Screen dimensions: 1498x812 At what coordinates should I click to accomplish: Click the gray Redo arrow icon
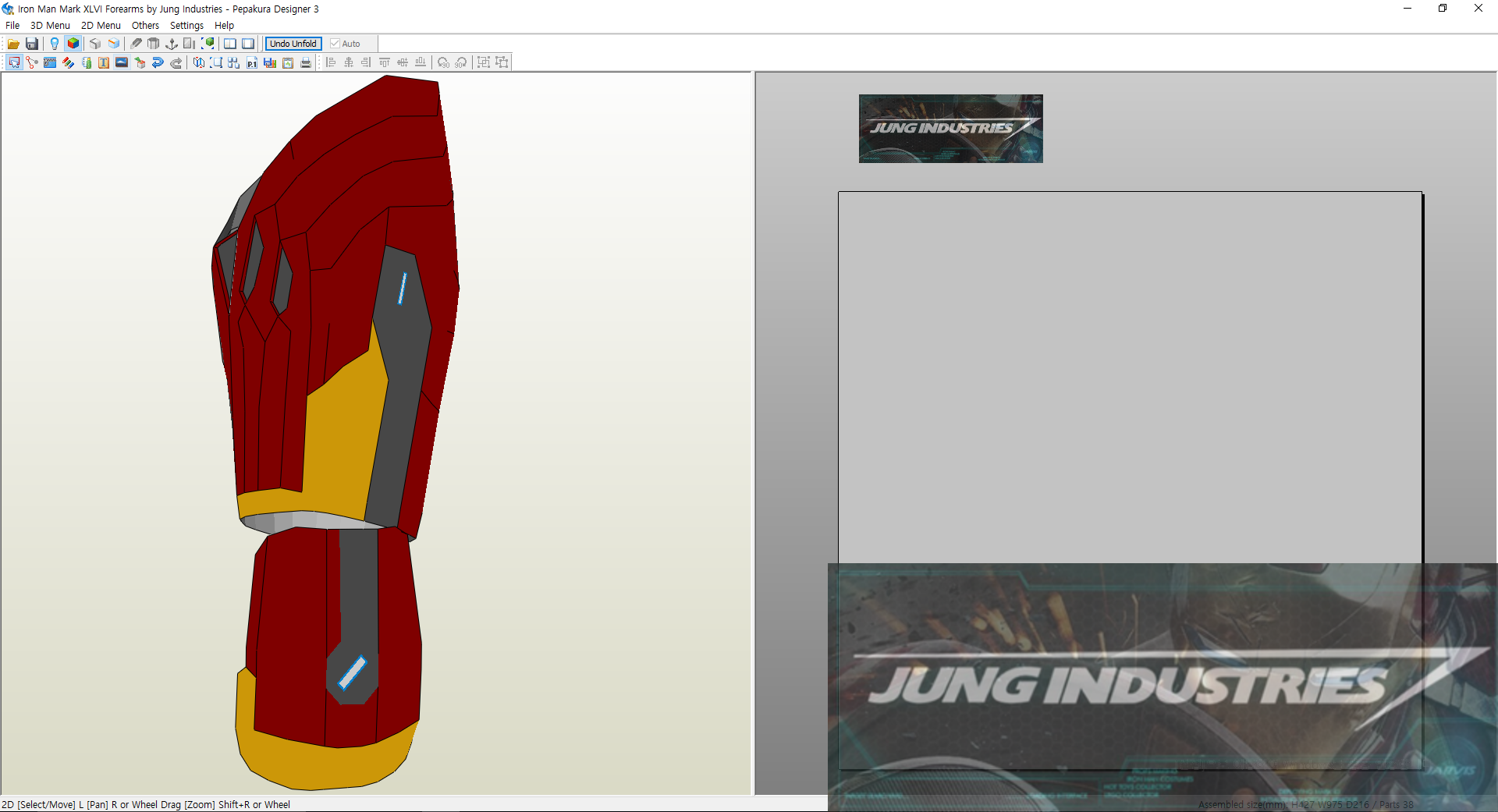pos(176,62)
